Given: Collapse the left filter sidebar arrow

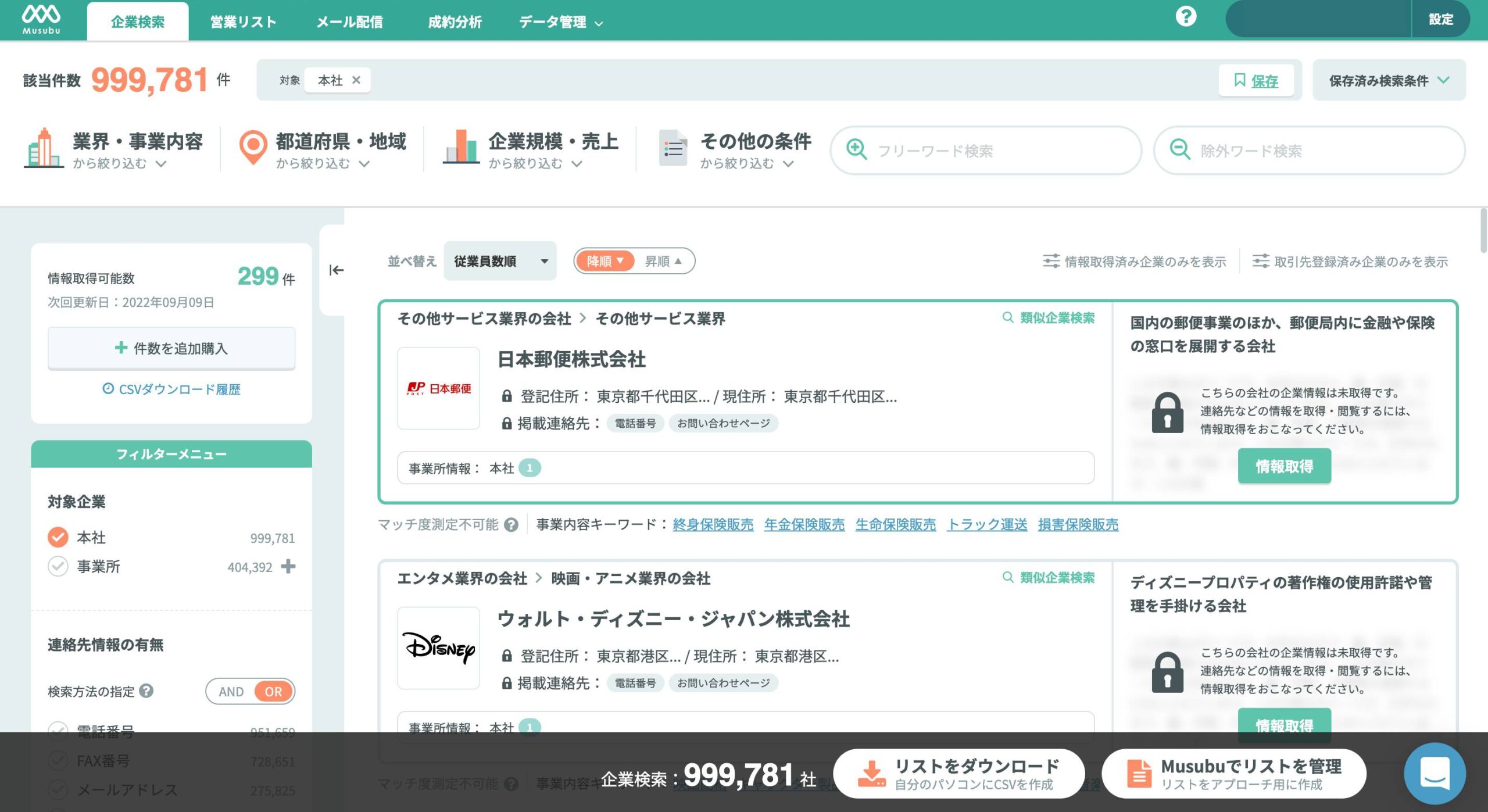Looking at the screenshot, I should click(337, 270).
